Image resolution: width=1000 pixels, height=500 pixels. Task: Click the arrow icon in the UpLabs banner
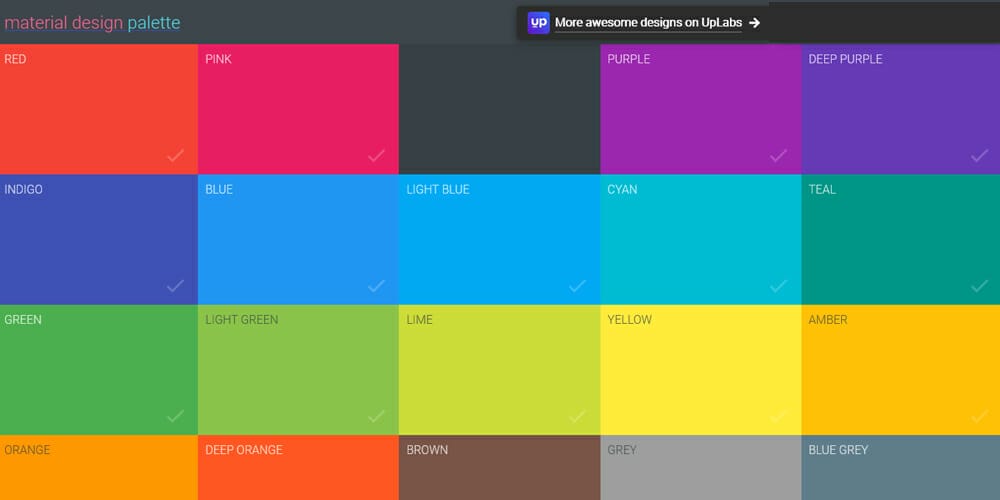(x=754, y=23)
